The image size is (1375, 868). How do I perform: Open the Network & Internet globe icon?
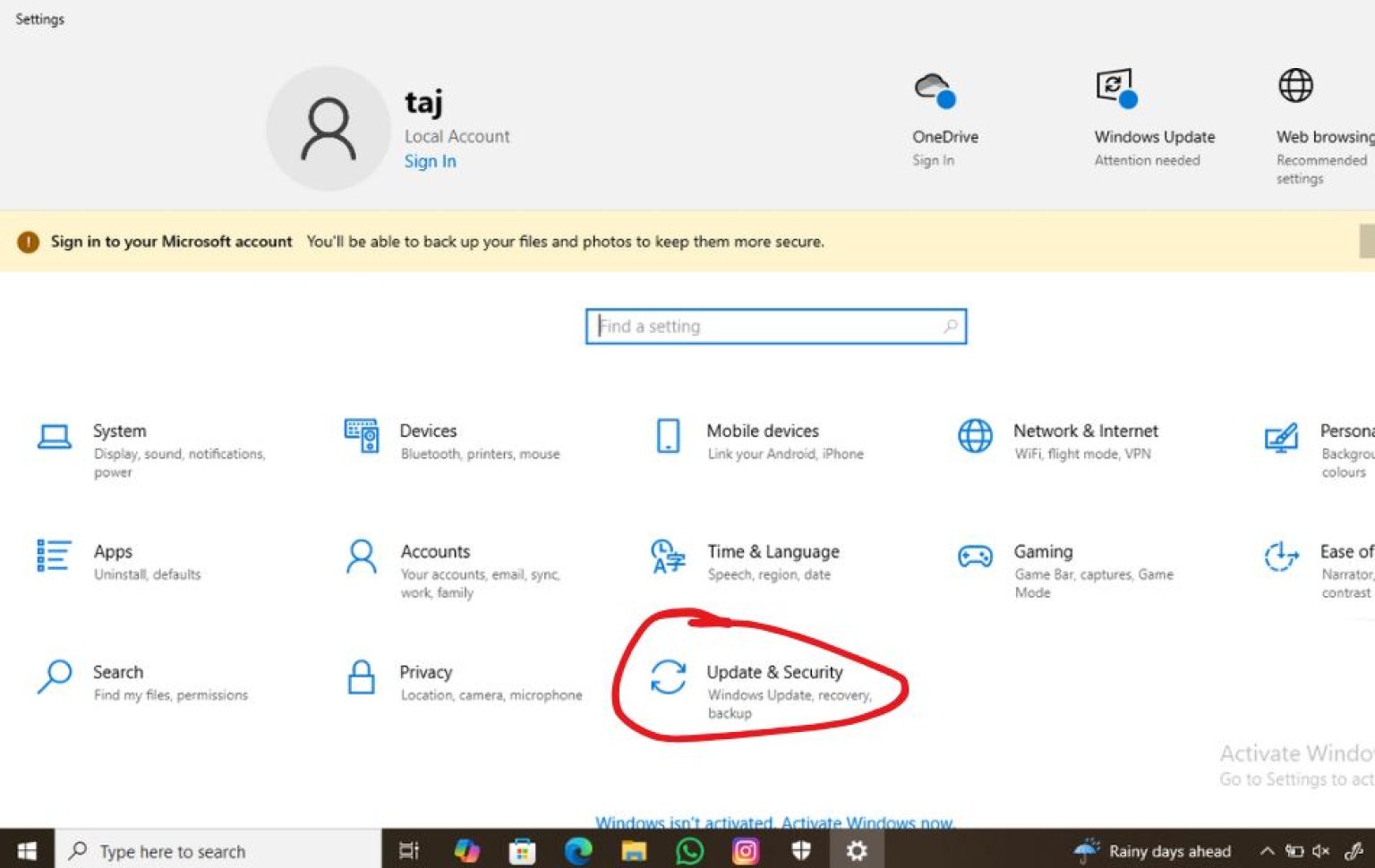pyautogui.click(x=975, y=436)
